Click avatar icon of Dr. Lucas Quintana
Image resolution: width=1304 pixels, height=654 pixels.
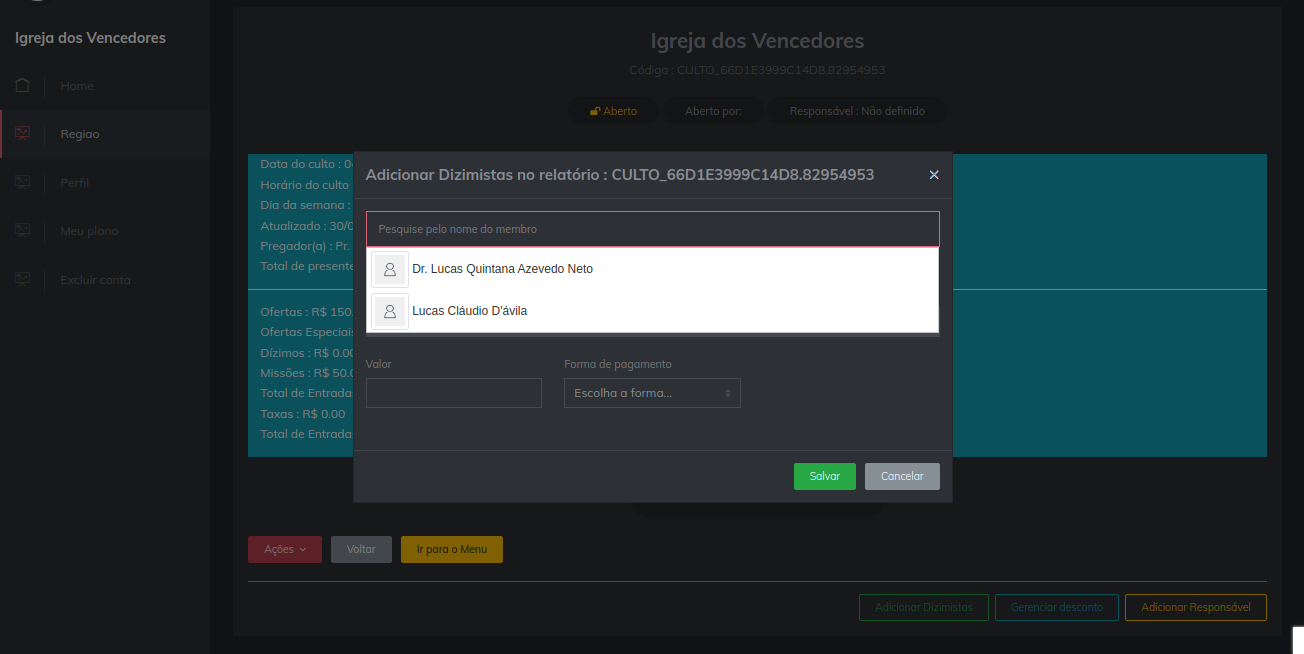click(390, 269)
